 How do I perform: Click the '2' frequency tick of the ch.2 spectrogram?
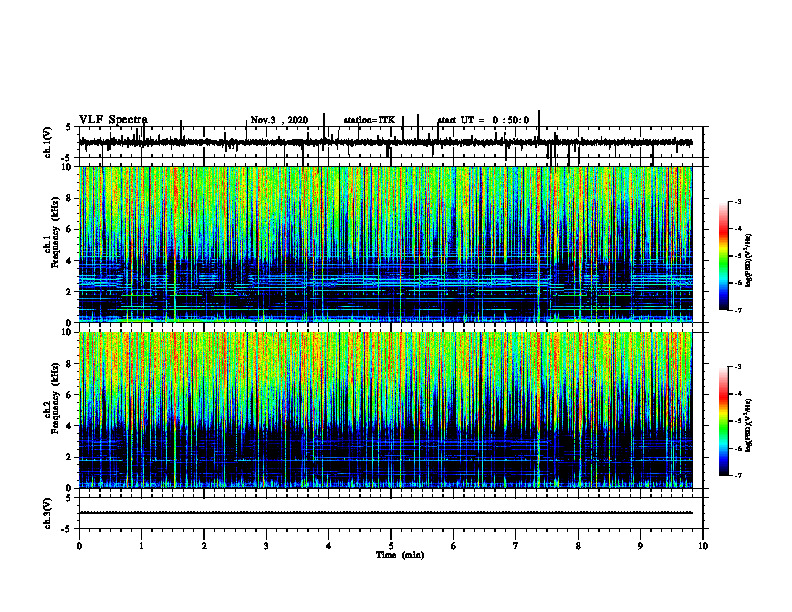pos(71,457)
